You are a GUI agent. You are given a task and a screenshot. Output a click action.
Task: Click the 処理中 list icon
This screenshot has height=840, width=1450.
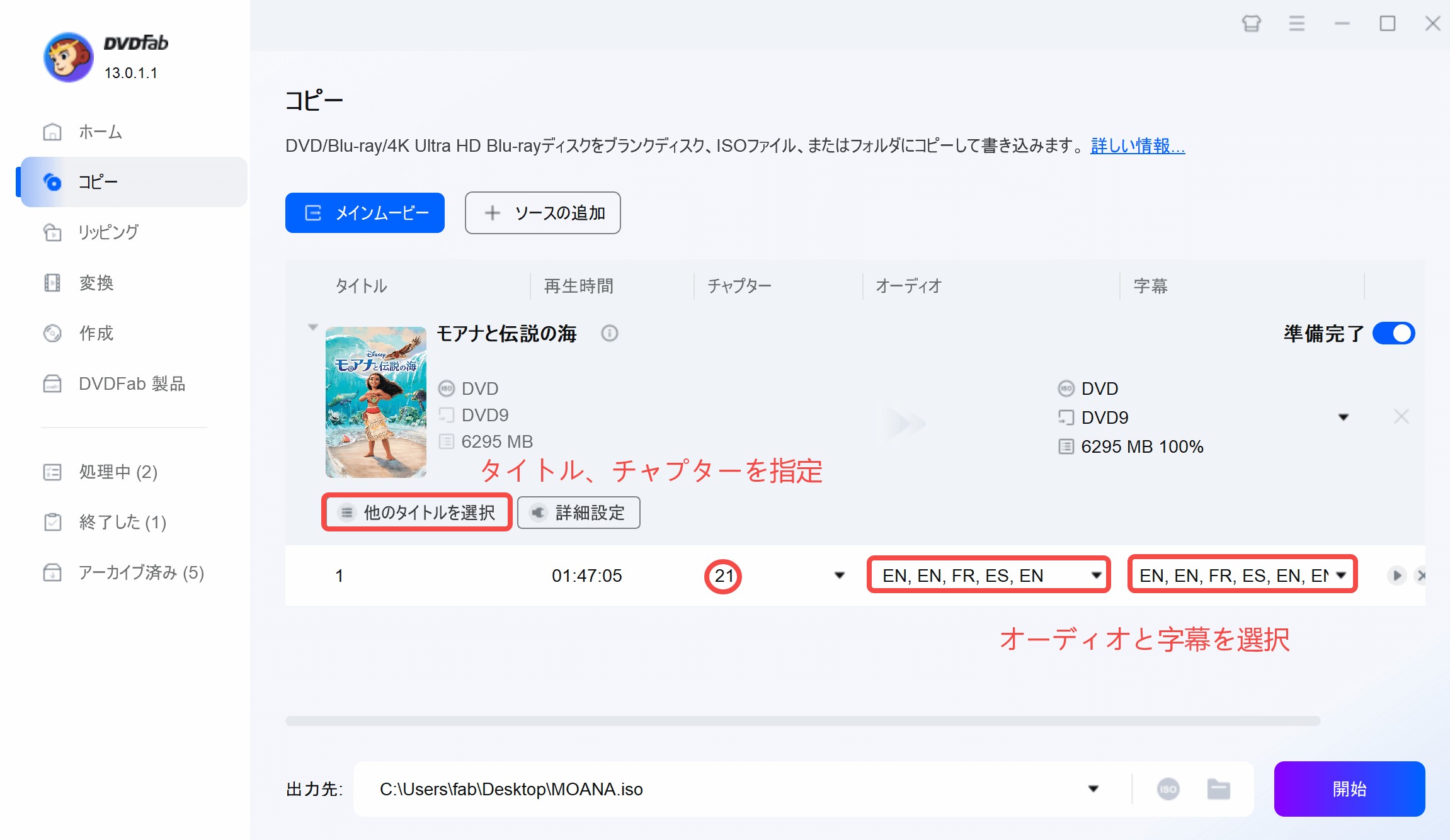52,472
